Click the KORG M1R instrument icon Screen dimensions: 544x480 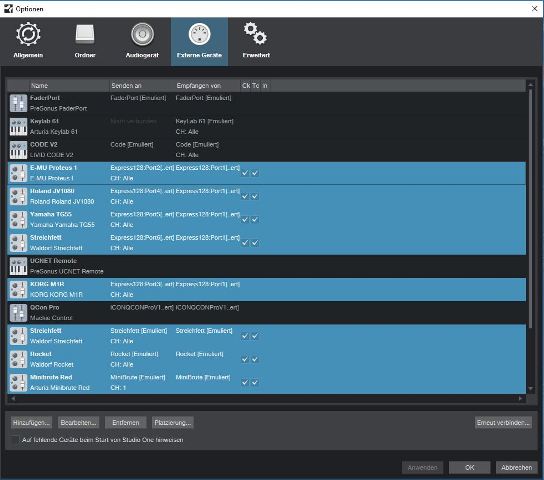pyautogui.click(x=18, y=289)
